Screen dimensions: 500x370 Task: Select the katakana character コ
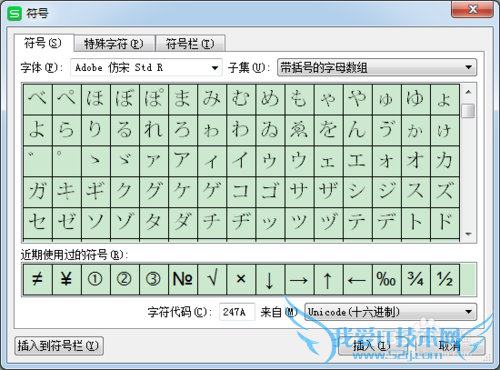pyautogui.click(x=241, y=191)
